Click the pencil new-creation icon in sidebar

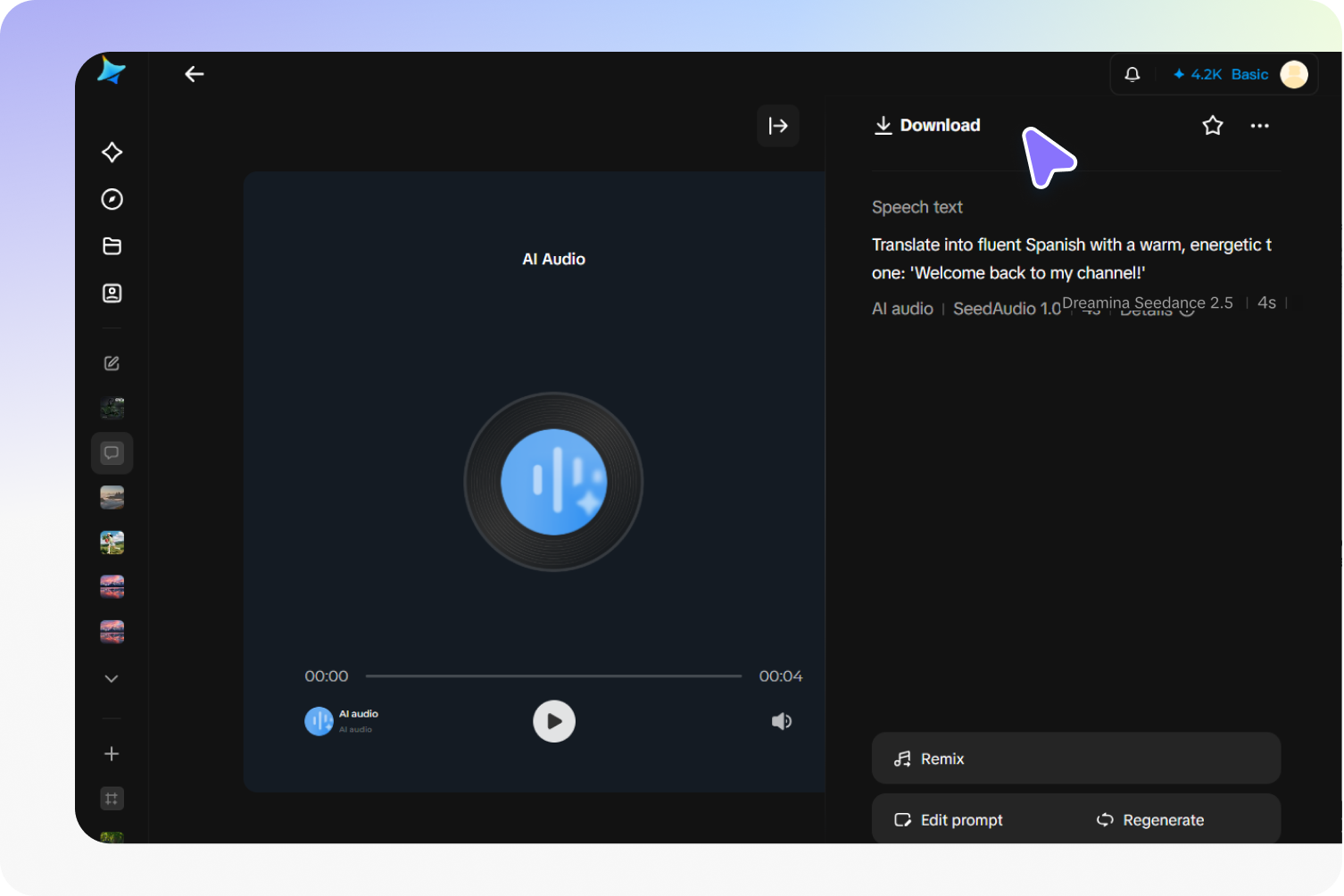coord(112,363)
